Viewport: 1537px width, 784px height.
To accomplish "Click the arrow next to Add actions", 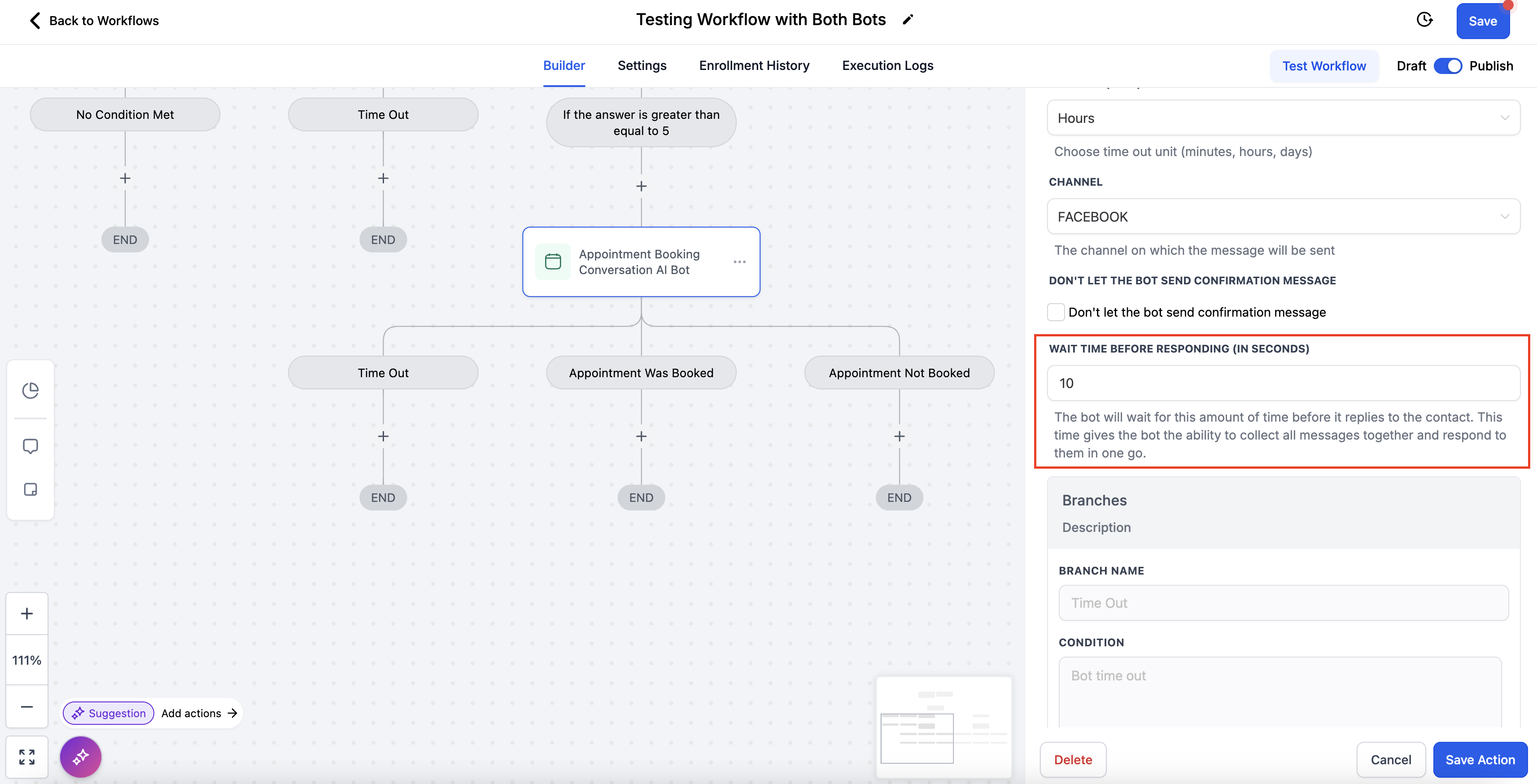I will tap(233, 713).
